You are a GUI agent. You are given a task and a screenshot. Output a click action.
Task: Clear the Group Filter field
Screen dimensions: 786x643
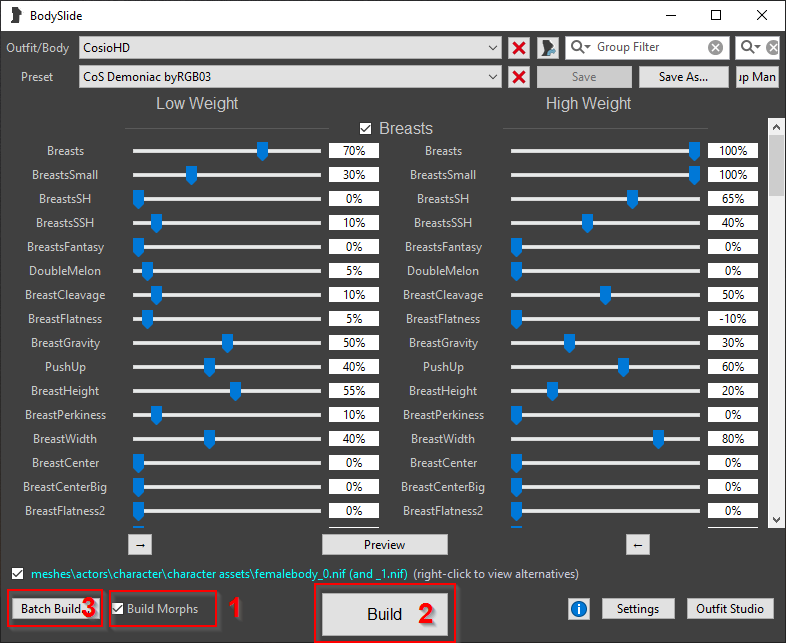pos(715,48)
